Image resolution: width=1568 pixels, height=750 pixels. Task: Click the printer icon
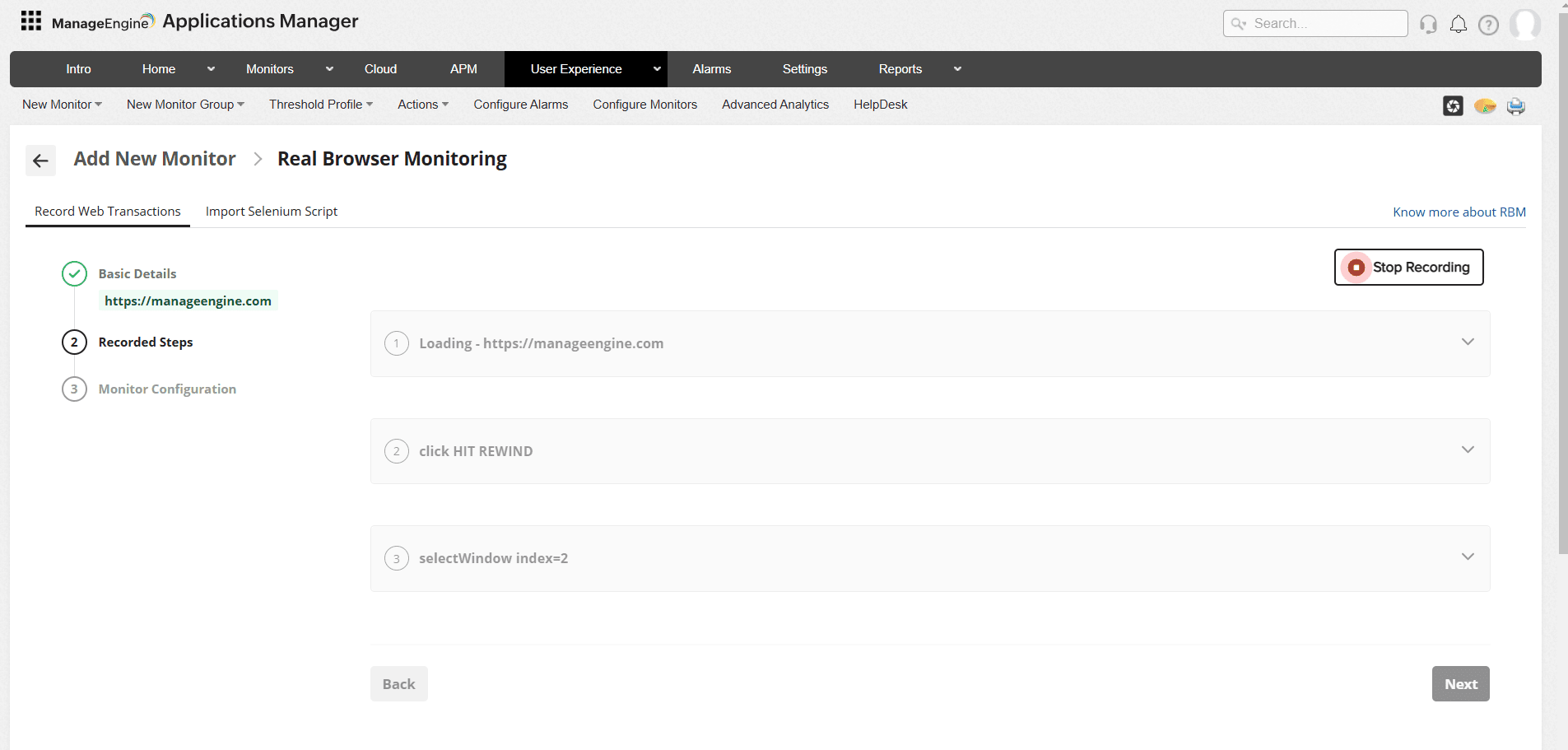(1516, 106)
